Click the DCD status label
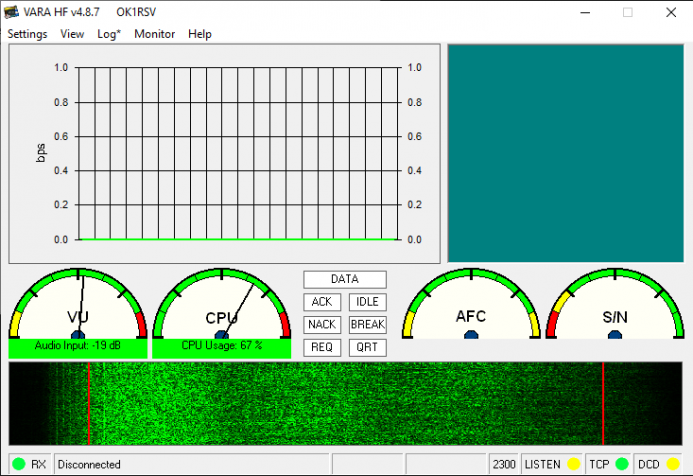Screen dimensions: 693x476 (x=648, y=465)
